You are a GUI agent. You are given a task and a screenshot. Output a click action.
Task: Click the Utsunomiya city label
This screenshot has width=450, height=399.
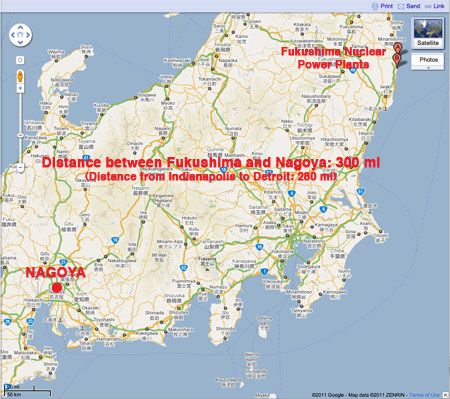point(302,140)
